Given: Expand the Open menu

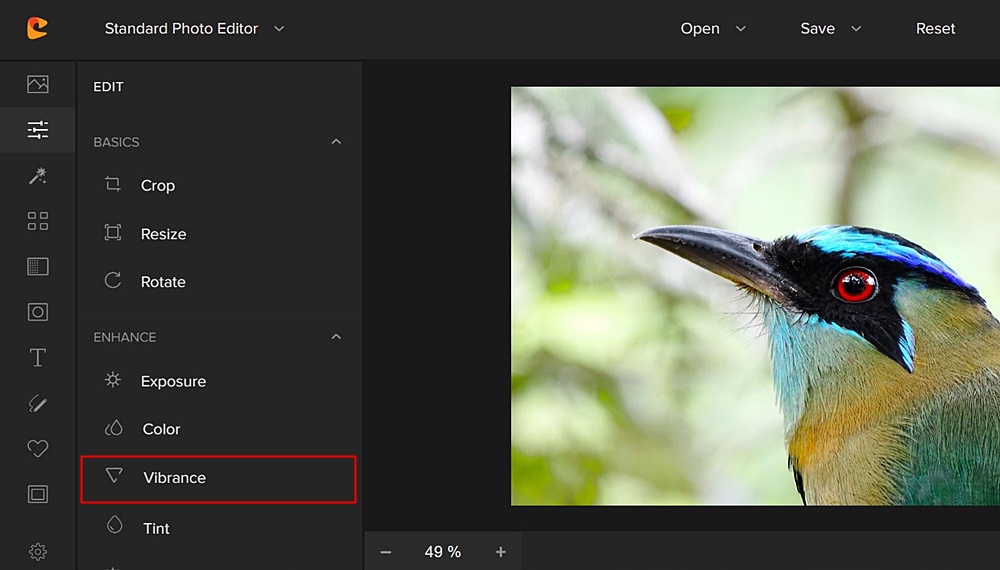Looking at the screenshot, I should tap(713, 29).
